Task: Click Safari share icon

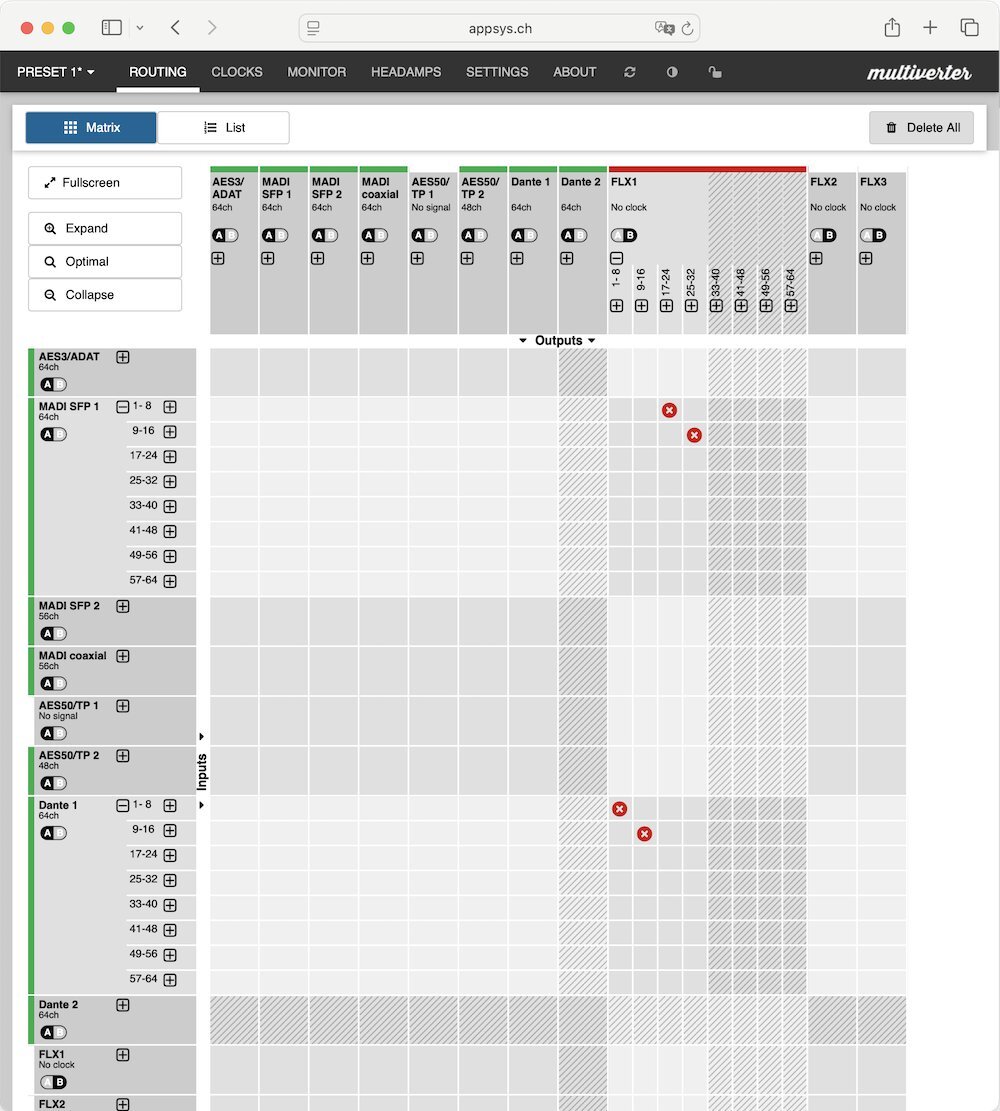Action: click(892, 28)
